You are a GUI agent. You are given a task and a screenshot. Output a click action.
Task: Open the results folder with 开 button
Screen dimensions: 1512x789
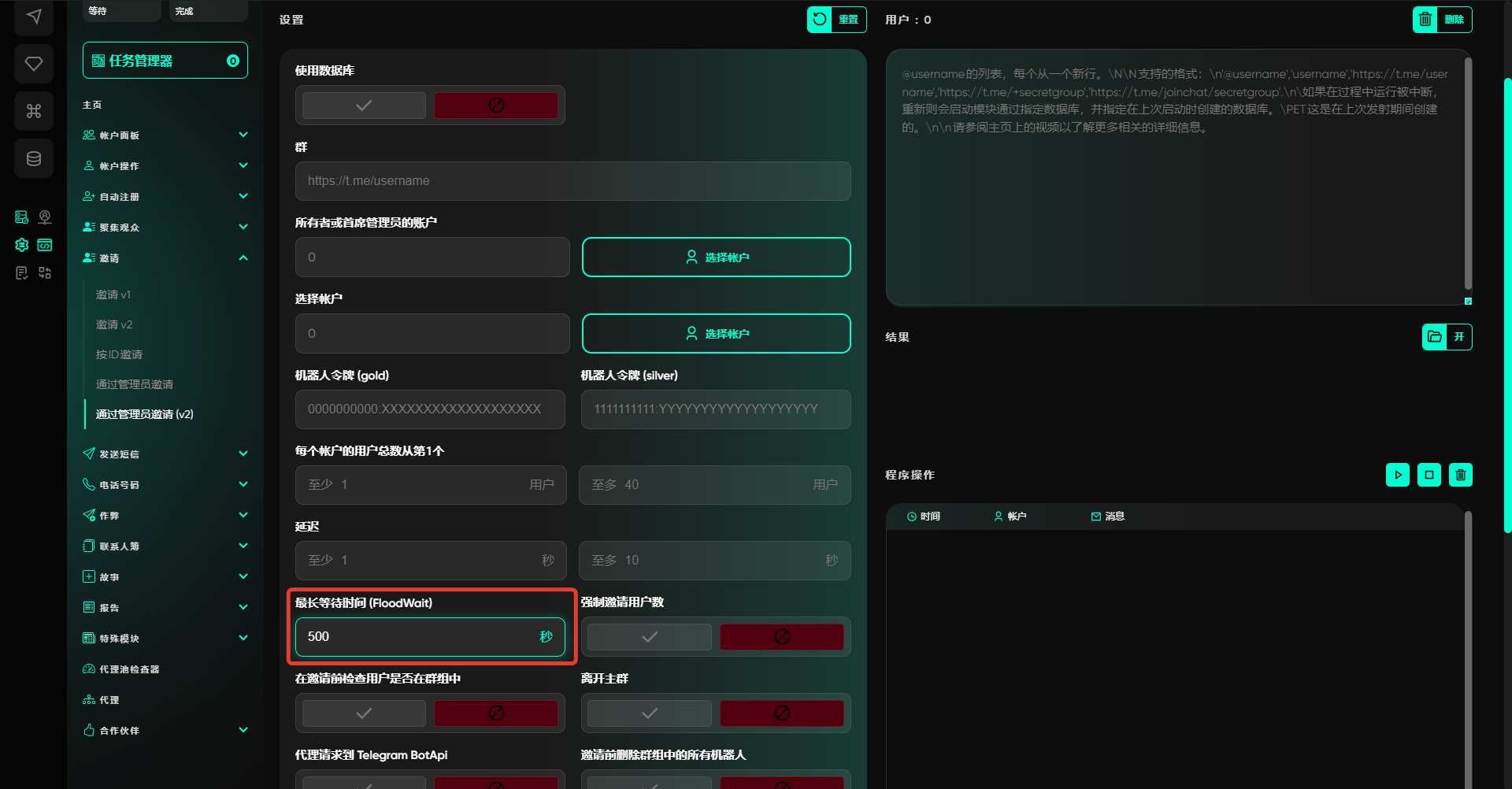[1447, 337]
